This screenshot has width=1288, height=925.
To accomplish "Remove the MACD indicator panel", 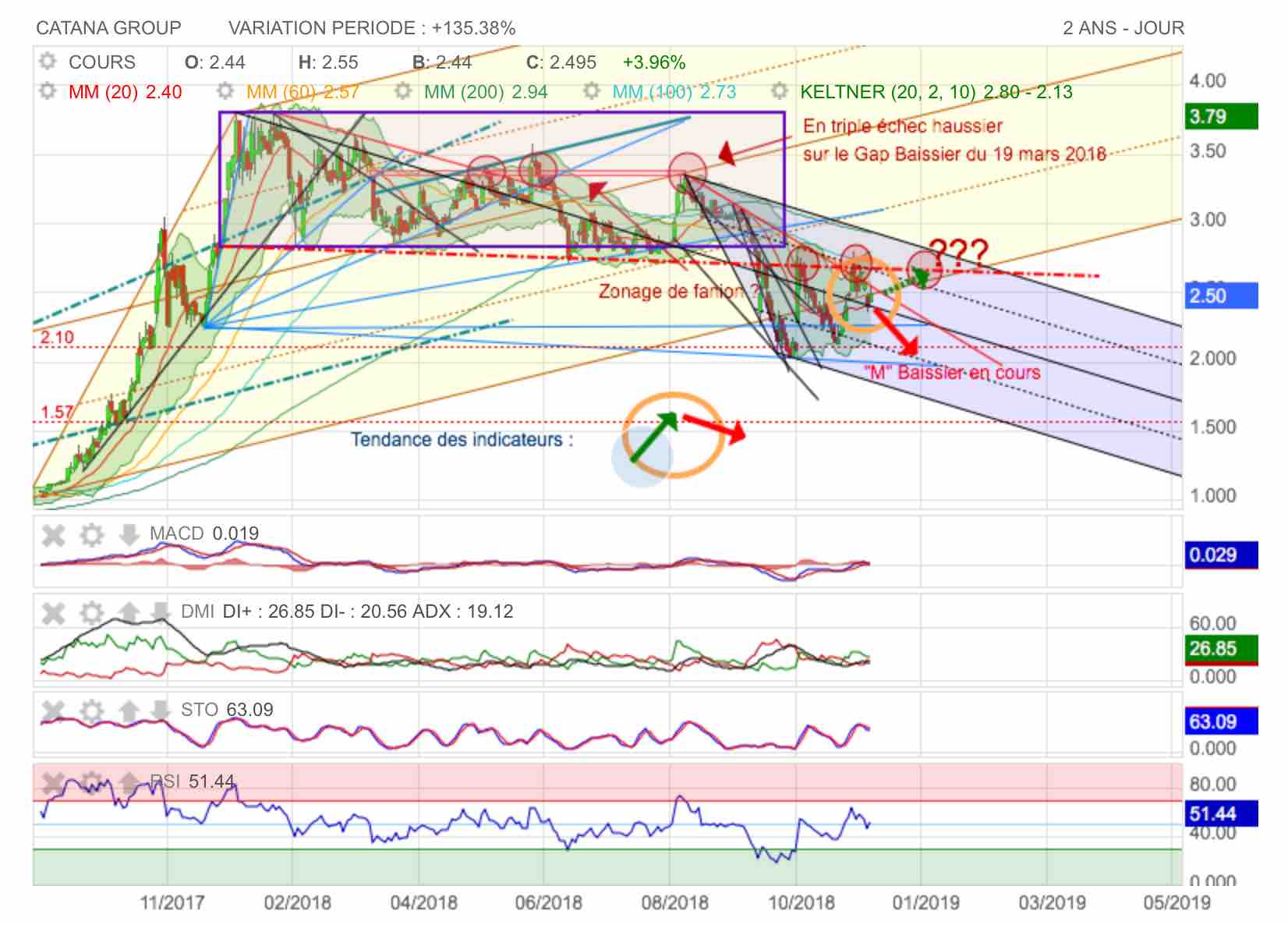I will coord(53,535).
